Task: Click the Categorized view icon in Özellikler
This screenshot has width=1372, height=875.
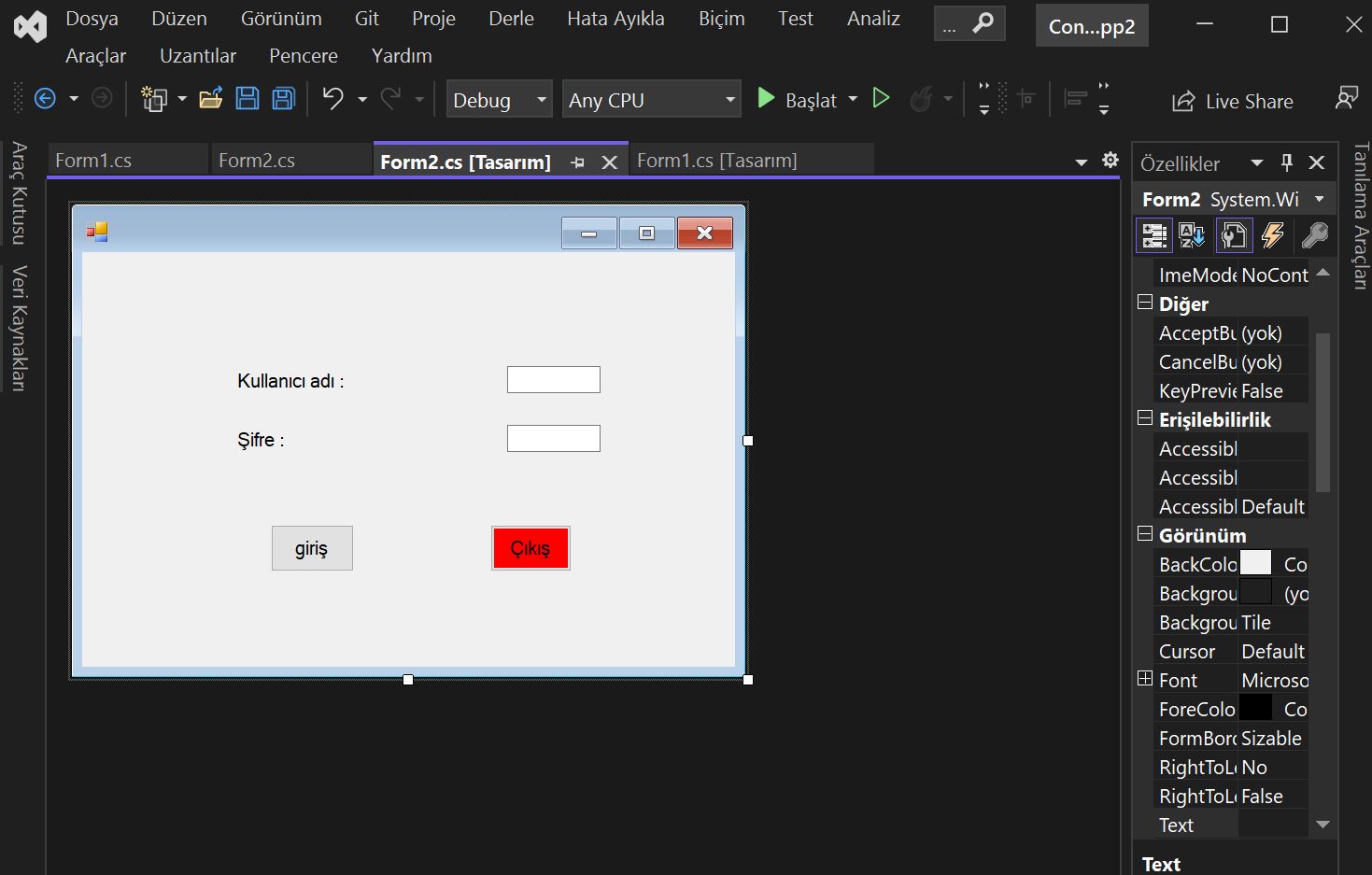Action: pos(1154,235)
